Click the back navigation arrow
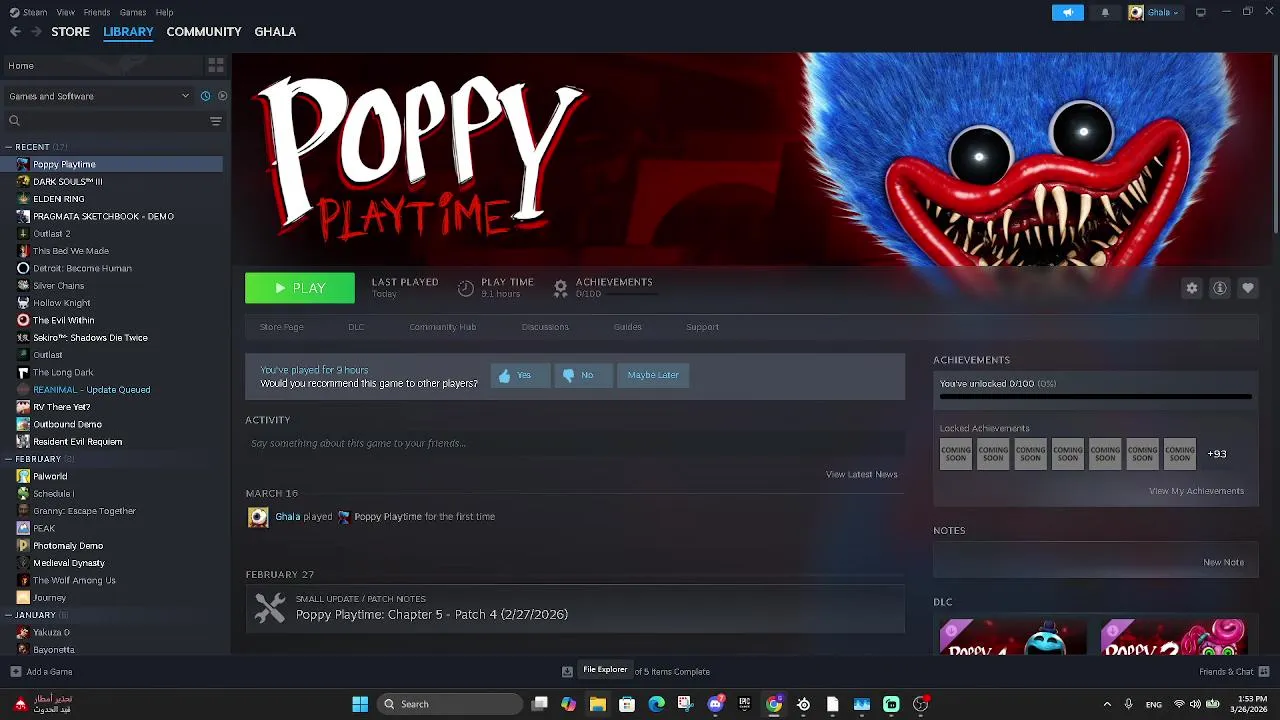The height and width of the screenshot is (720, 1280). click(x=15, y=32)
